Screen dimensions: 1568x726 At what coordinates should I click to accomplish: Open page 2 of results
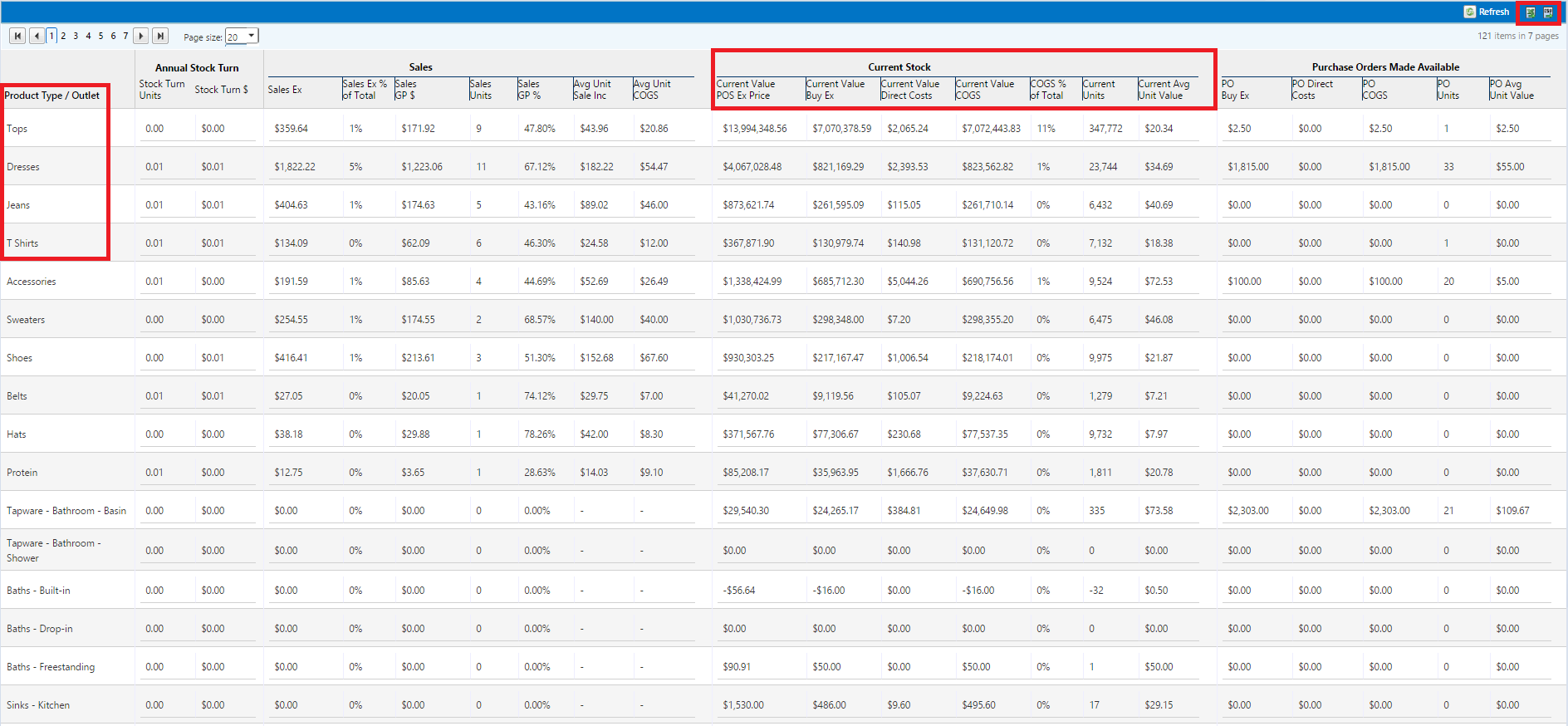point(63,36)
